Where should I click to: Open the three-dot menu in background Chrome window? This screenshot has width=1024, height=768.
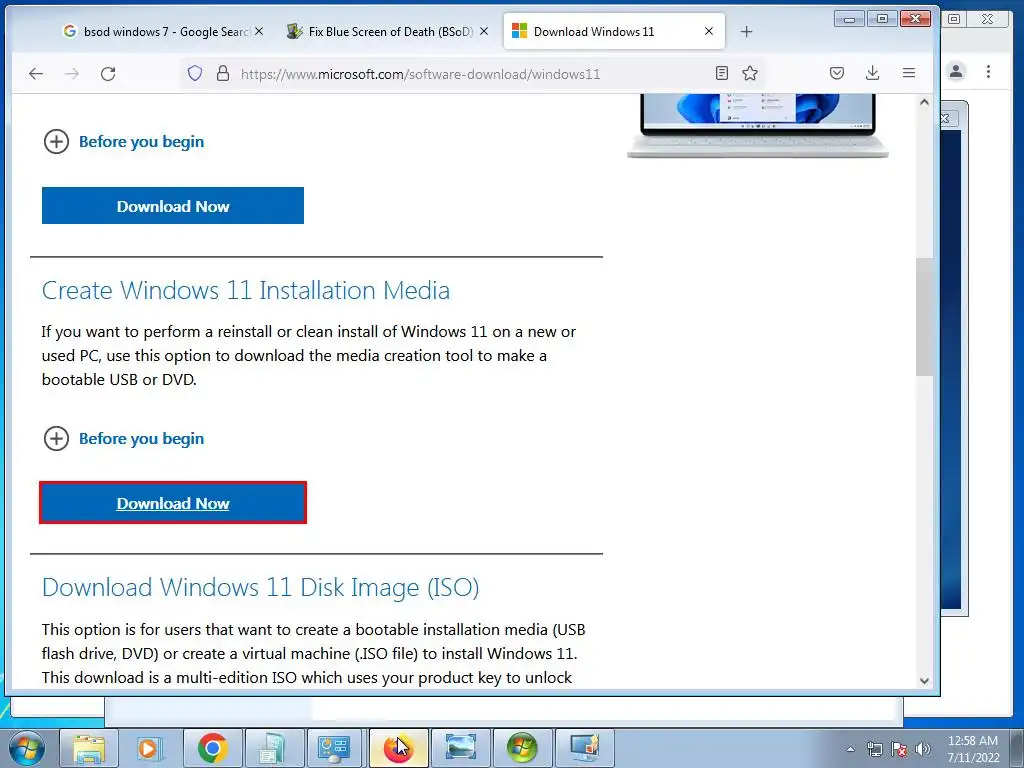988,71
